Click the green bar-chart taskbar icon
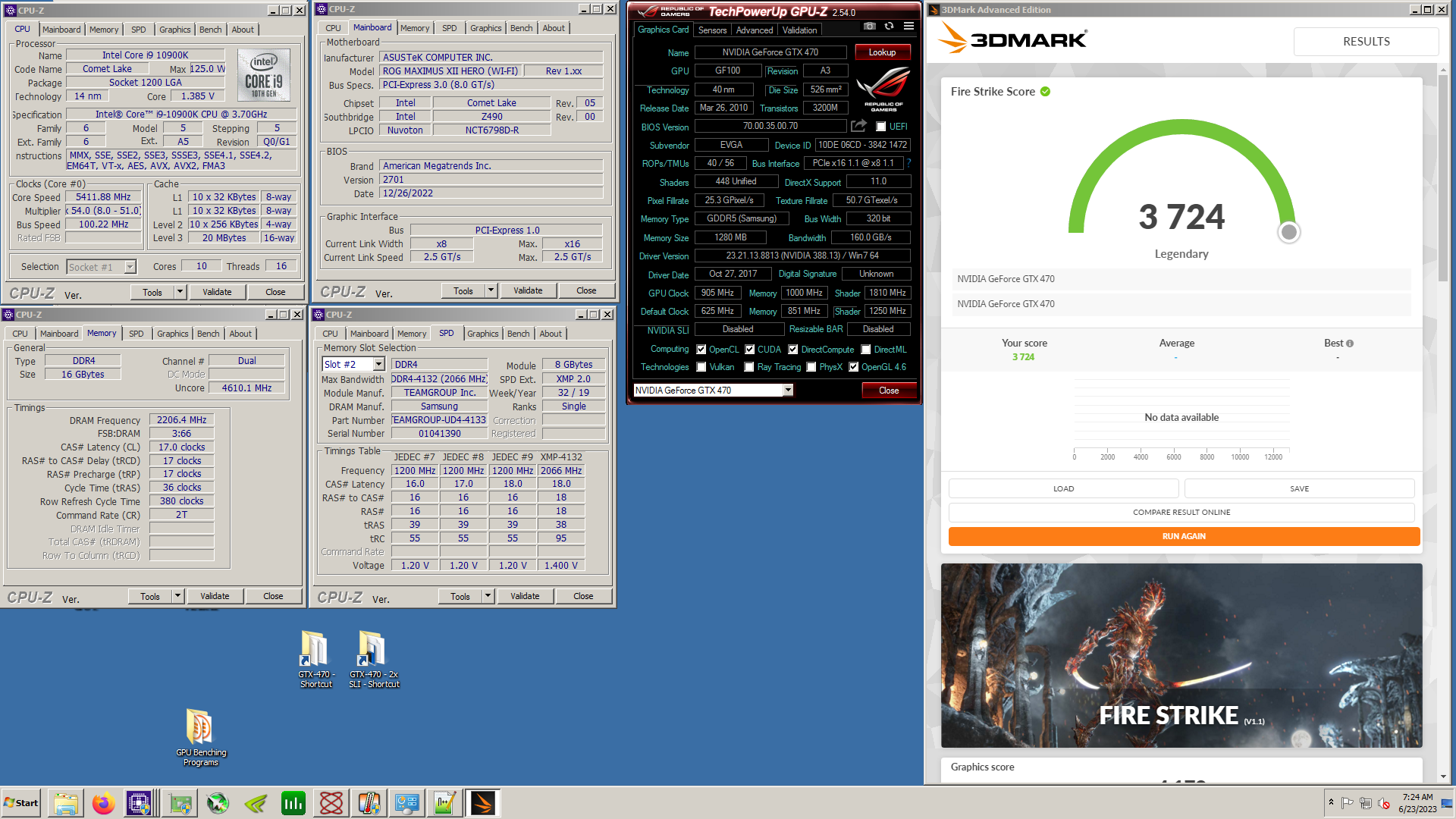Image resolution: width=1456 pixels, height=819 pixels. tap(293, 803)
